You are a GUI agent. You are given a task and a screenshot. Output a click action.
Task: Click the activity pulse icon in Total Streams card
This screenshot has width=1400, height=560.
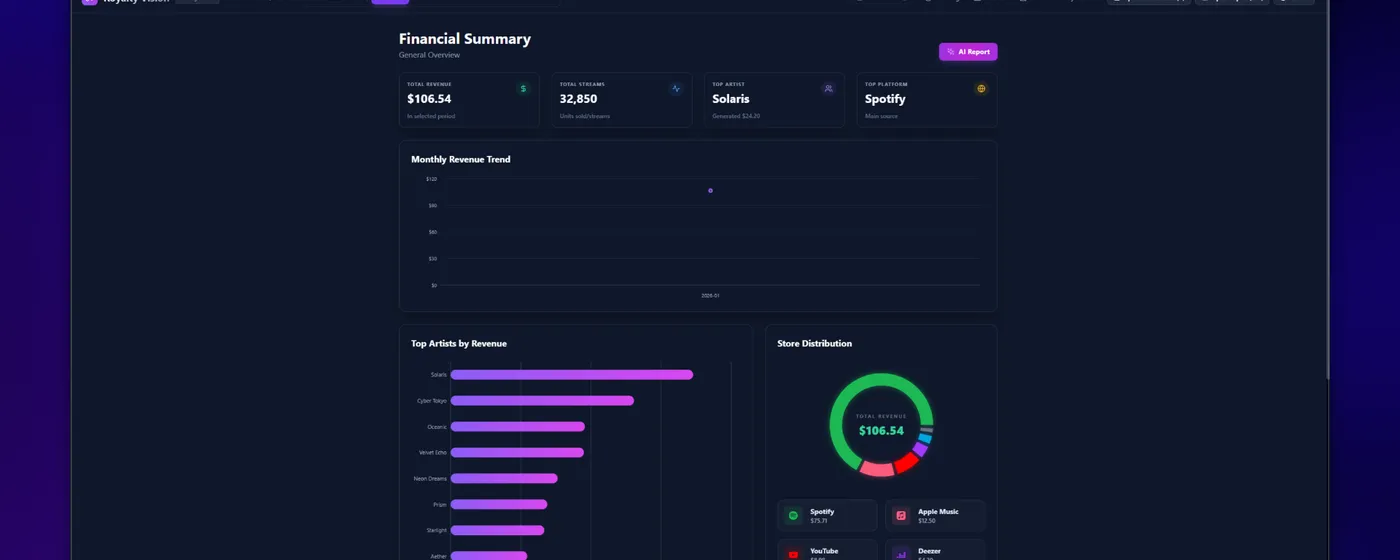pyautogui.click(x=676, y=89)
